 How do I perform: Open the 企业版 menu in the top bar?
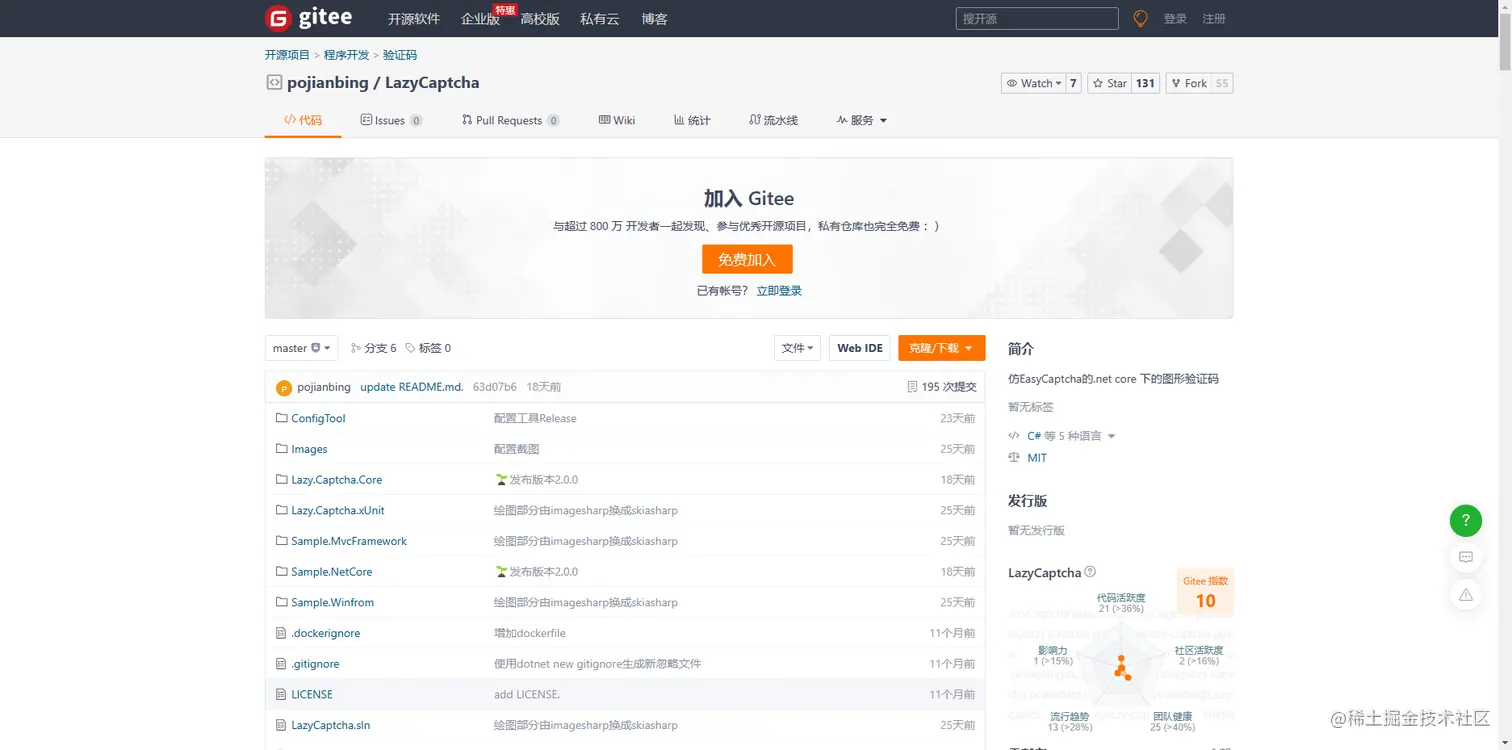tap(479, 18)
